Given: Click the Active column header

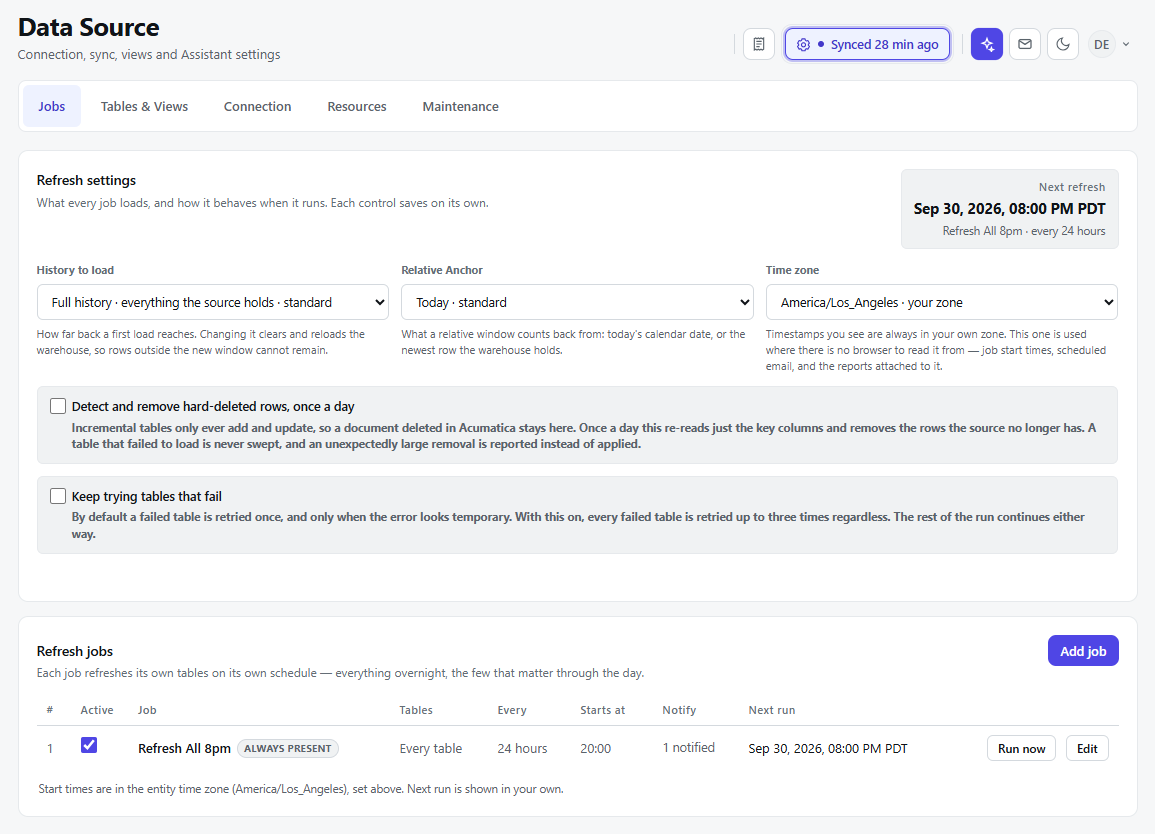Looking at the screenshot, I should point(96,710).
